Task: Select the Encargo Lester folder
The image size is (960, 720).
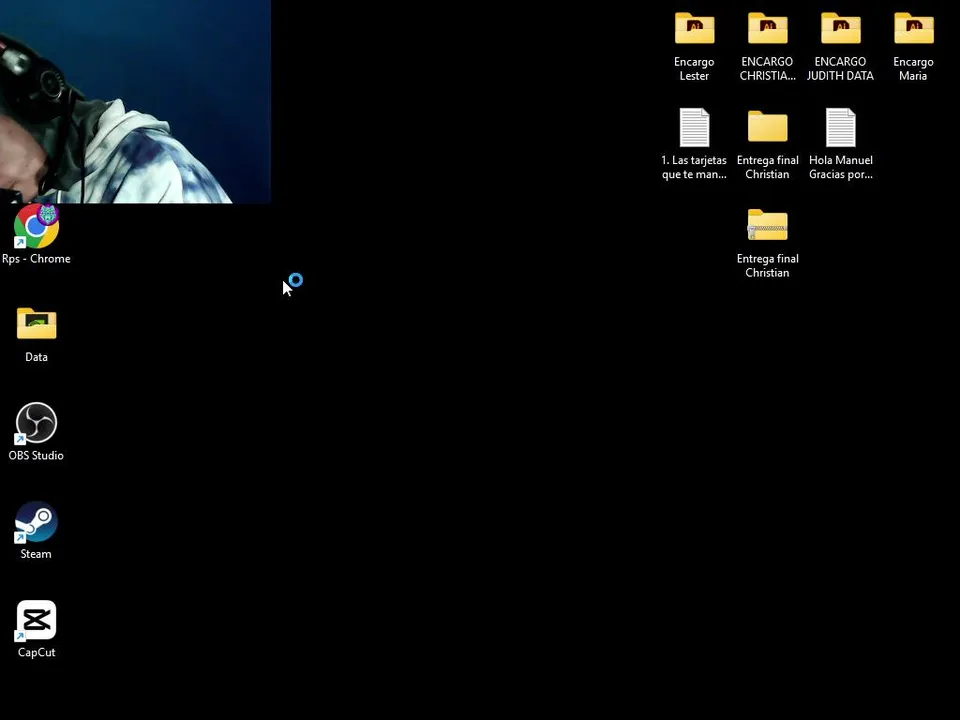Action: (694, 28)
